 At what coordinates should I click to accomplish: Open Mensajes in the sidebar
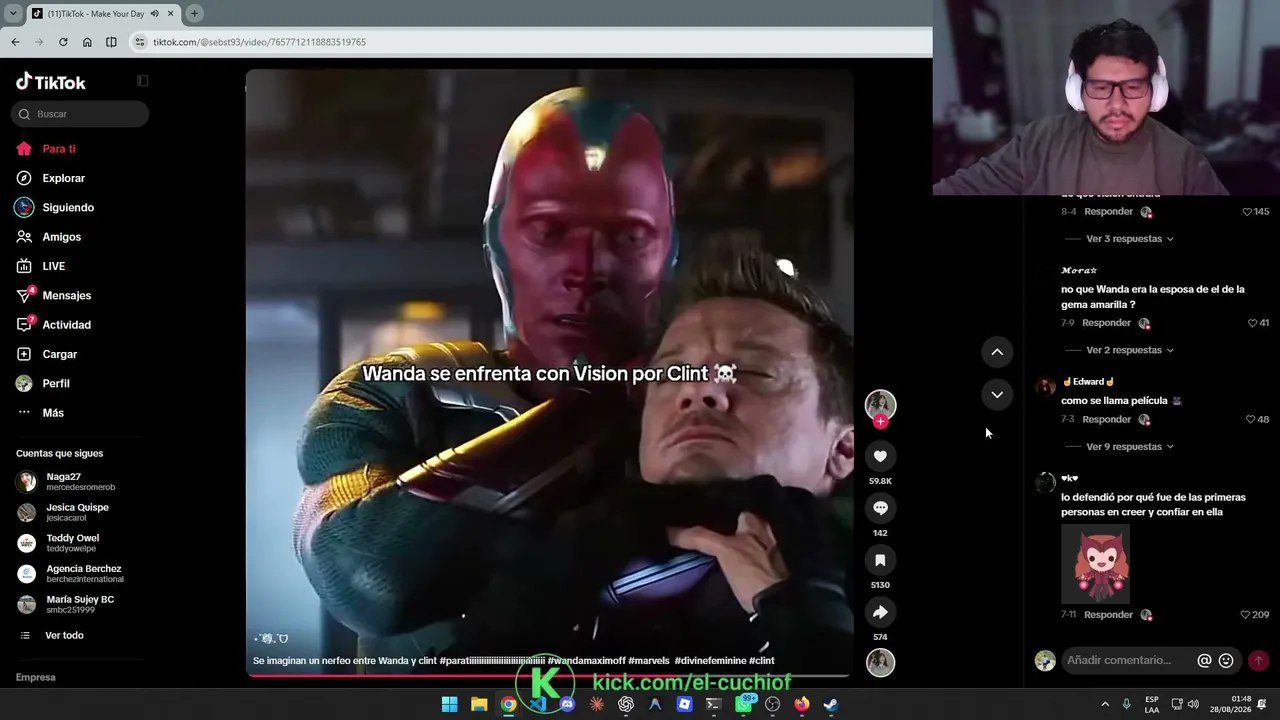coord(66,296)
